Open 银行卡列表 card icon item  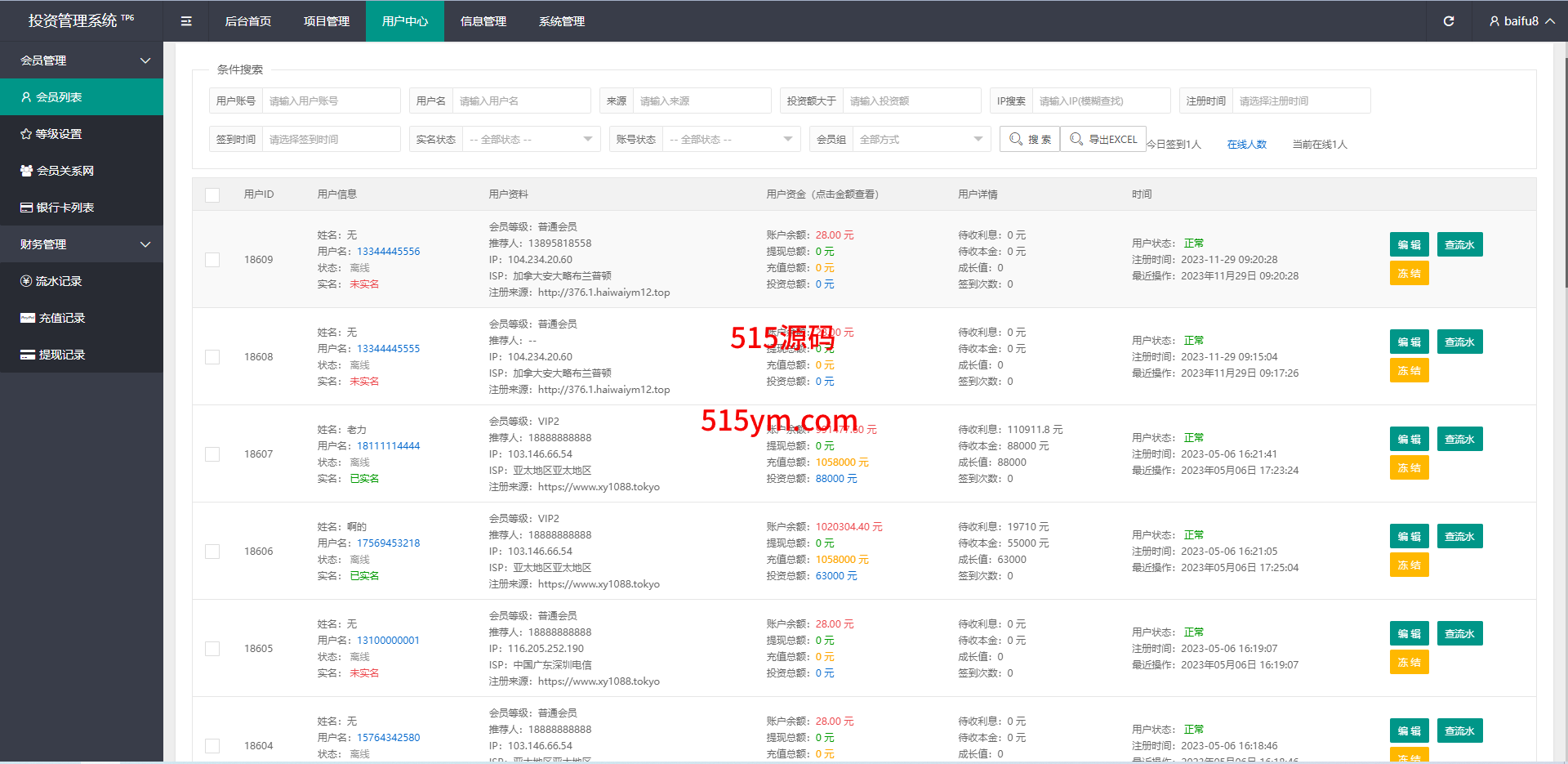click(x=26, y=208)
